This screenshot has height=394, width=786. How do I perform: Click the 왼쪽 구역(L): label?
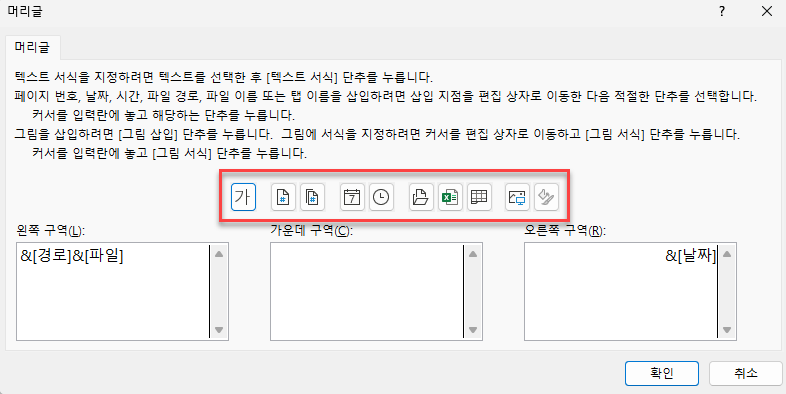[50, 231]
